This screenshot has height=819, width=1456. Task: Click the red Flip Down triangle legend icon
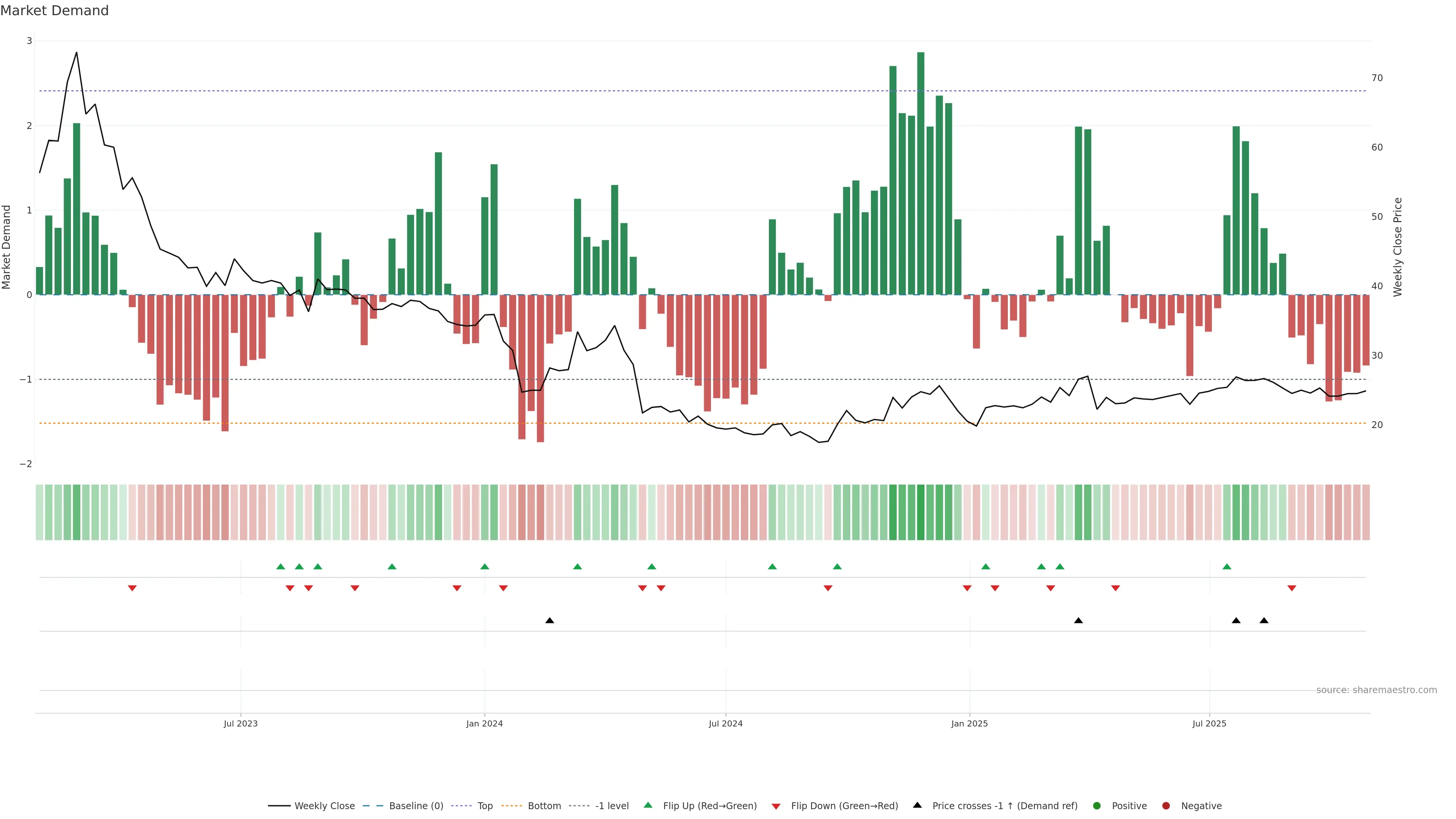(x=776, y=806)
